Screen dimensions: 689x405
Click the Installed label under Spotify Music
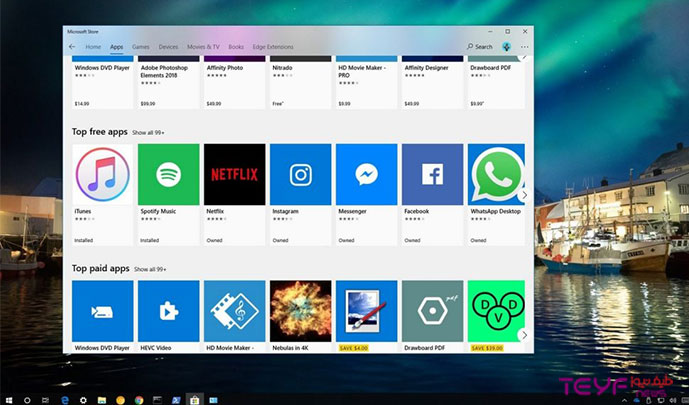tap(149, 240)
